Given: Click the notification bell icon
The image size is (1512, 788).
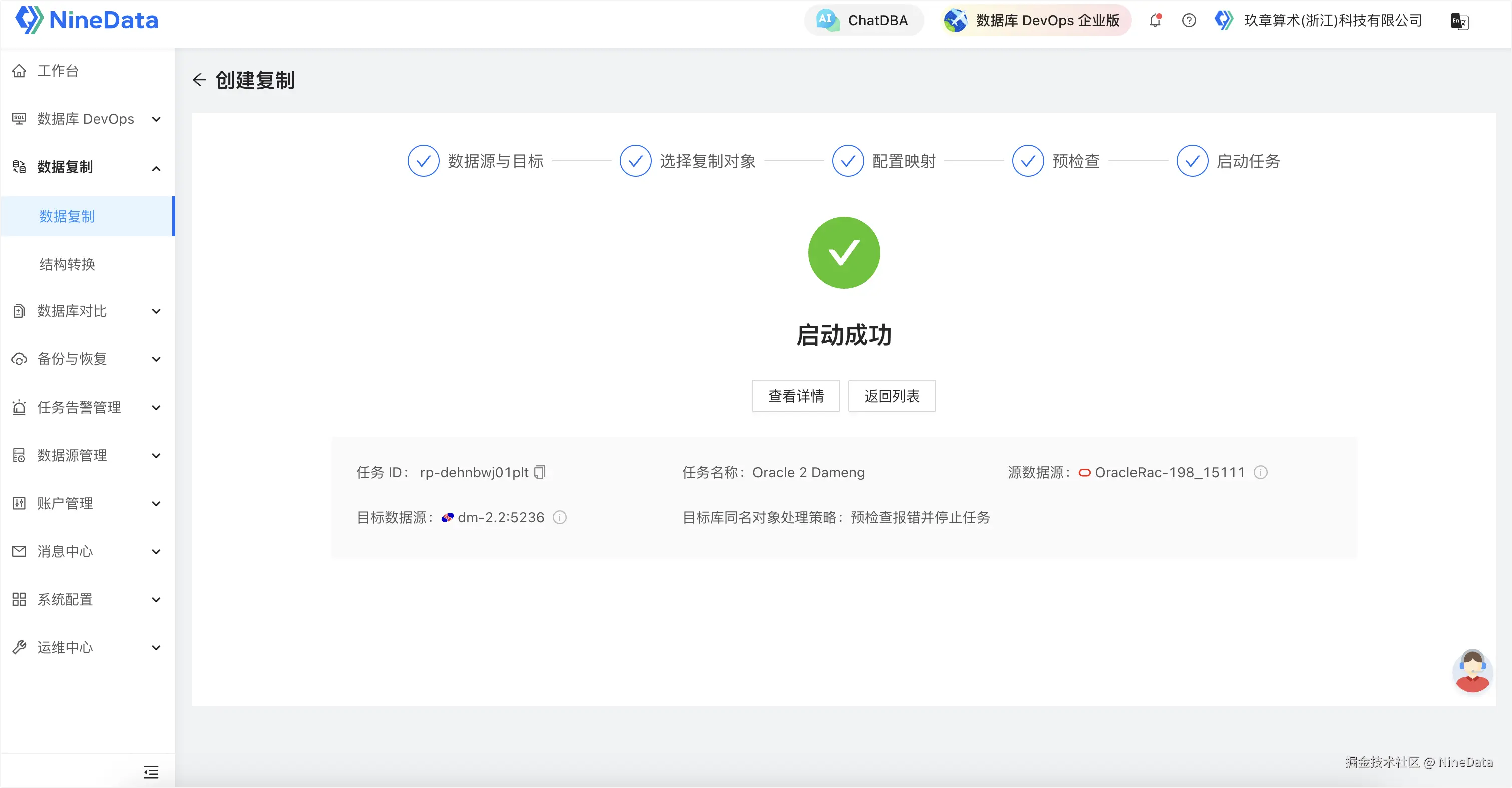Looking at the screenshot, I should [1155, 21].
